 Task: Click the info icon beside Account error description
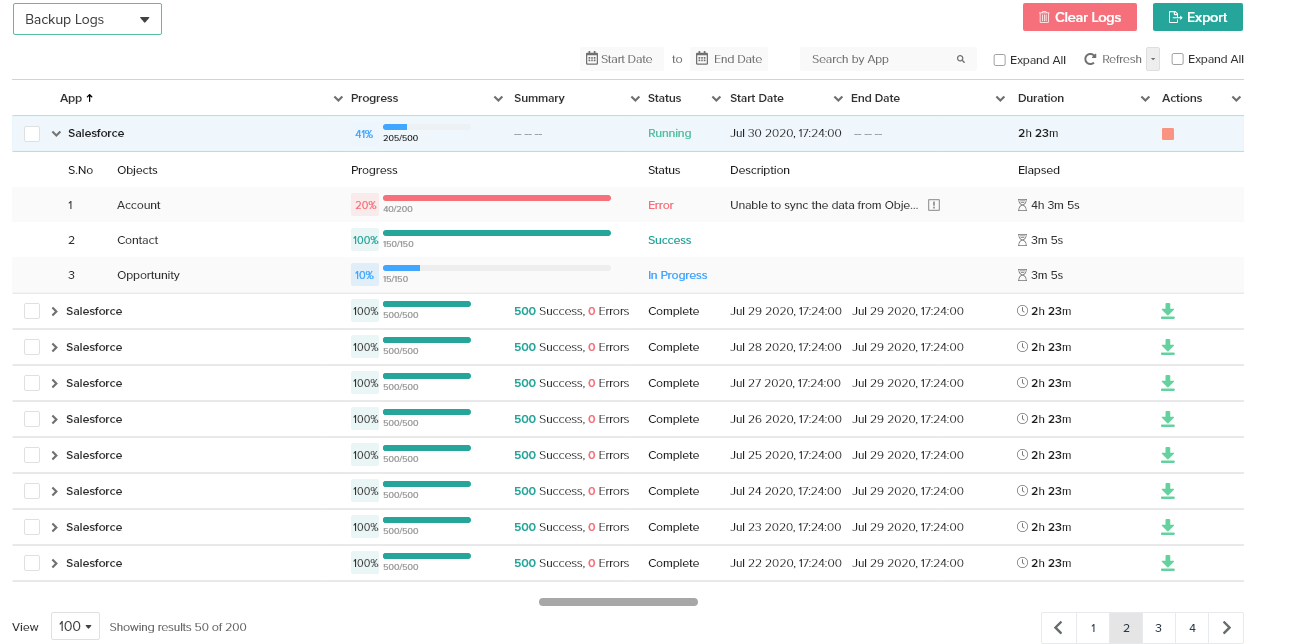click(x=934, y=205)
